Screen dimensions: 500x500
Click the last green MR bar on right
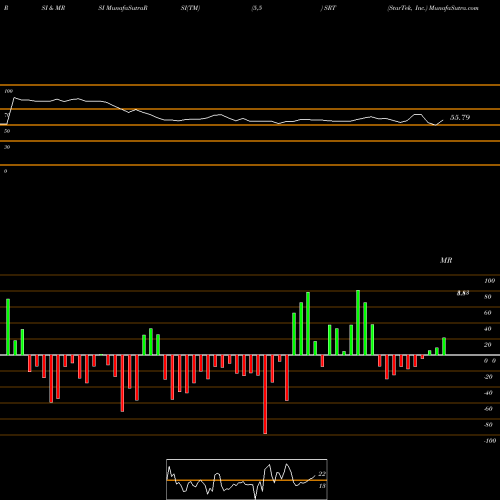444,346
